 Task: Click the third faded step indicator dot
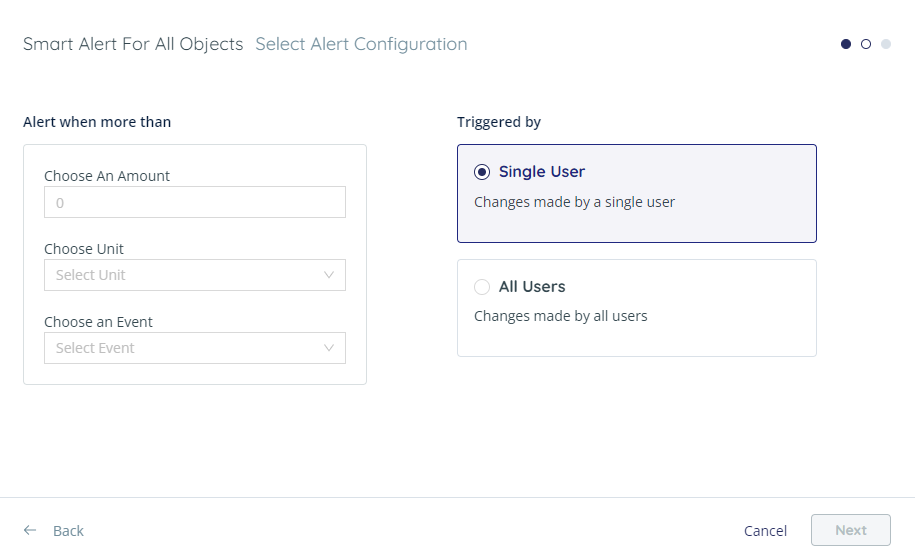pos(886,44)
